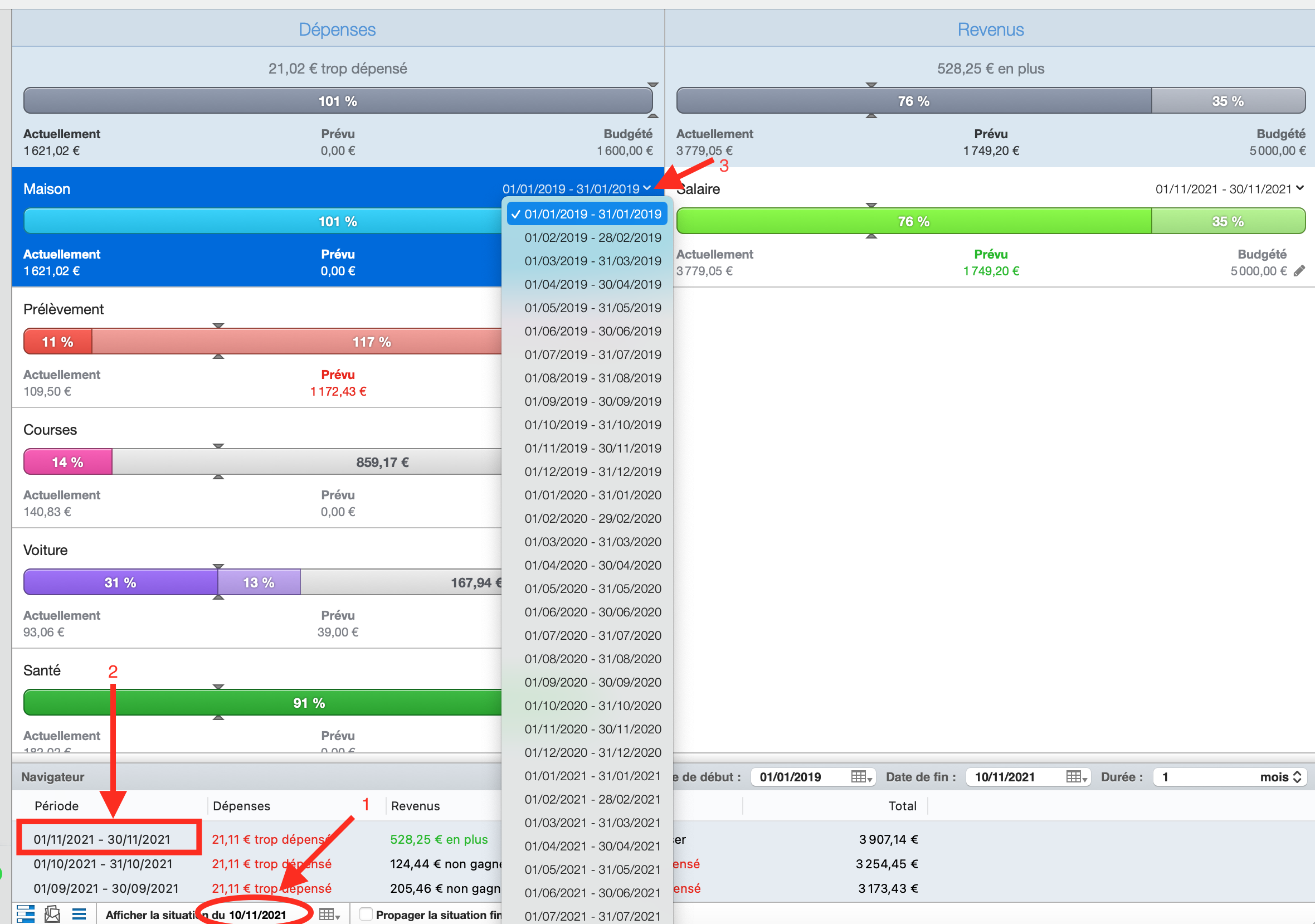Viewport: 1315px width, 924px height.
Task: Click pencil icon to edit Salaire budget
Action: pyautogui.click(x=1299, y=270)
